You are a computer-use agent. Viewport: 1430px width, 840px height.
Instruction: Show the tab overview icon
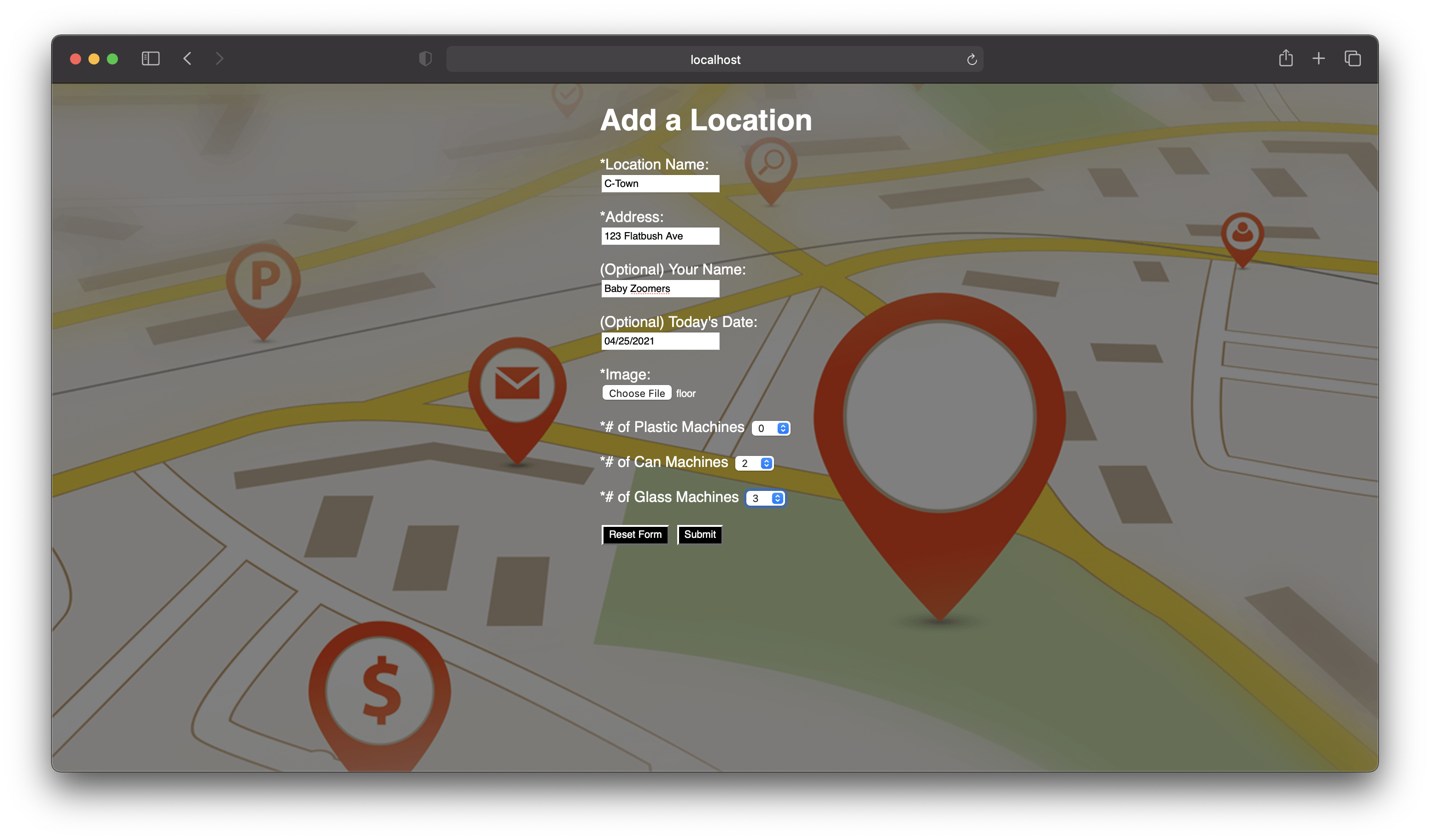click(x=1352, y=58)
